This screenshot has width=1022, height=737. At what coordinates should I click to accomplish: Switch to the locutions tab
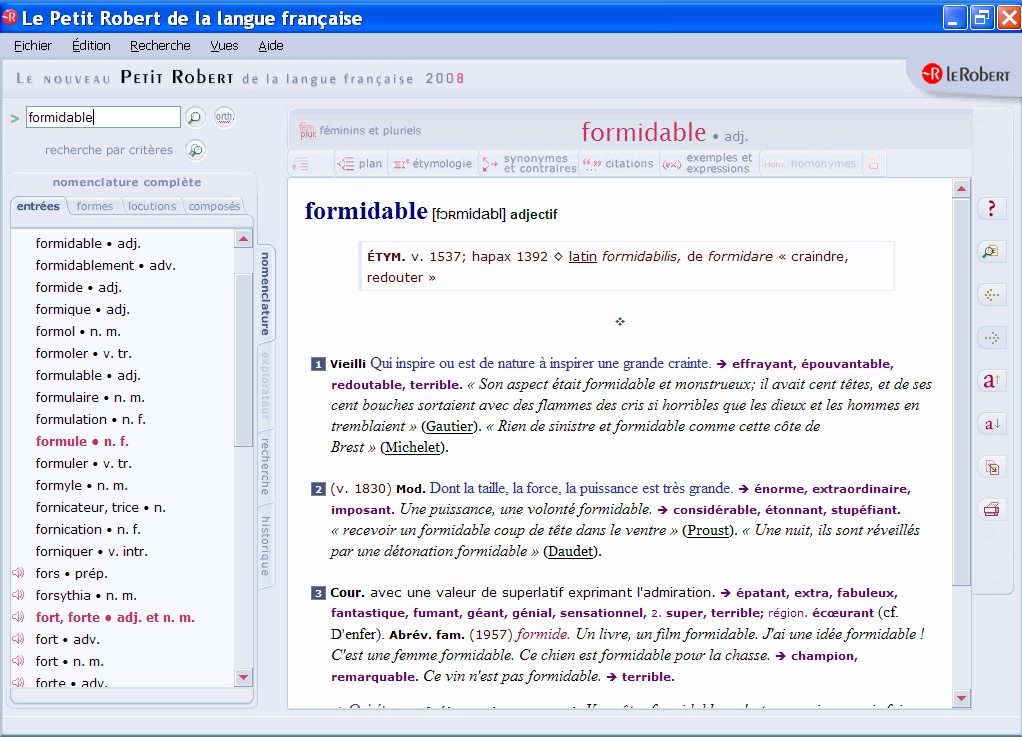click(x=152, y=207)
